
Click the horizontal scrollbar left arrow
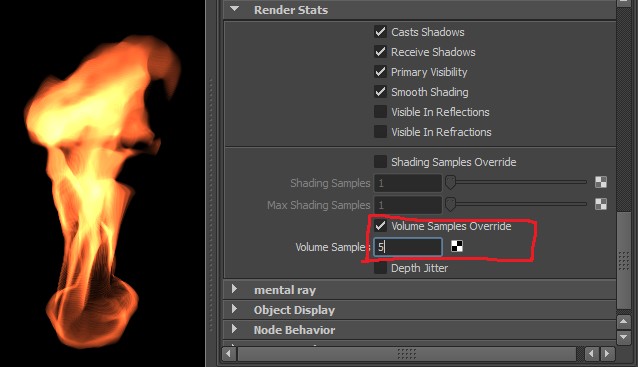tap(229, 354)
